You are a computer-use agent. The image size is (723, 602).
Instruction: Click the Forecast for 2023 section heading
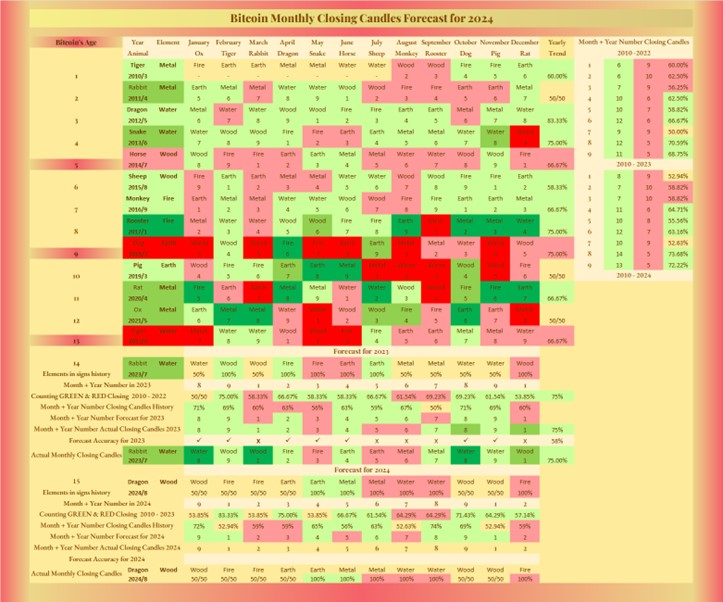coord(361,351)
